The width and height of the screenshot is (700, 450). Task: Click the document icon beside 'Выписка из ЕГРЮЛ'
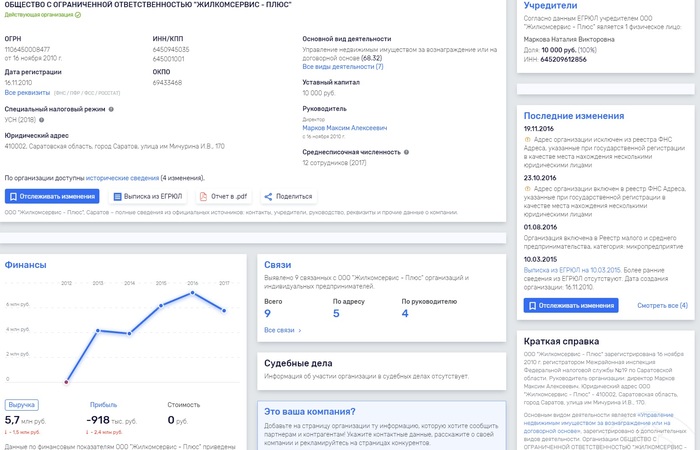point(119,197)
